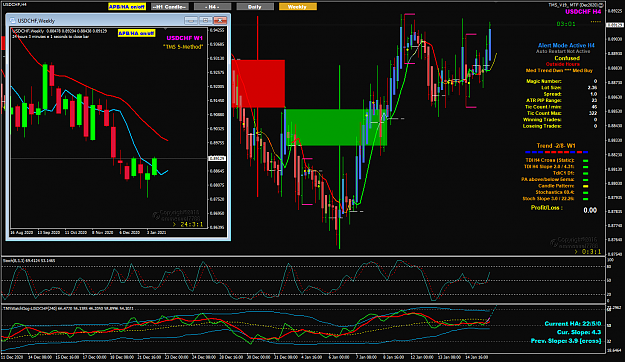Click green signal bar beside Stochastics 69.4
This screenshot has height=362, width=625.
(586, 193)
